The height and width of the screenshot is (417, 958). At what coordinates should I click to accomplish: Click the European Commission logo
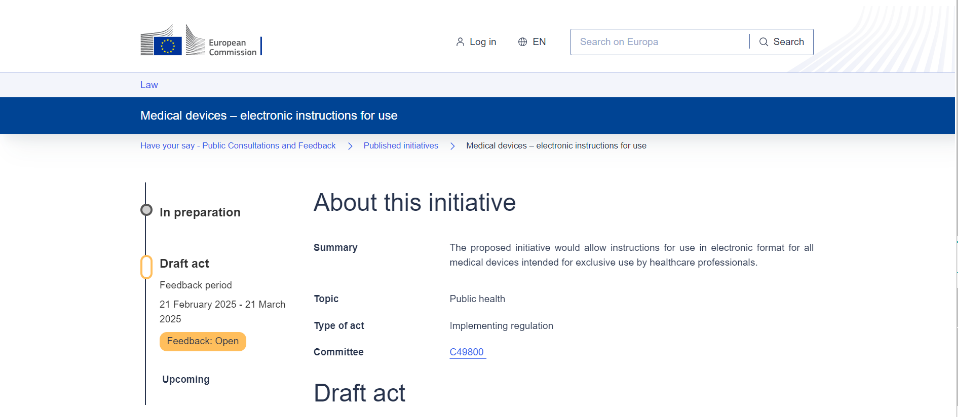(x=200, y=42)
